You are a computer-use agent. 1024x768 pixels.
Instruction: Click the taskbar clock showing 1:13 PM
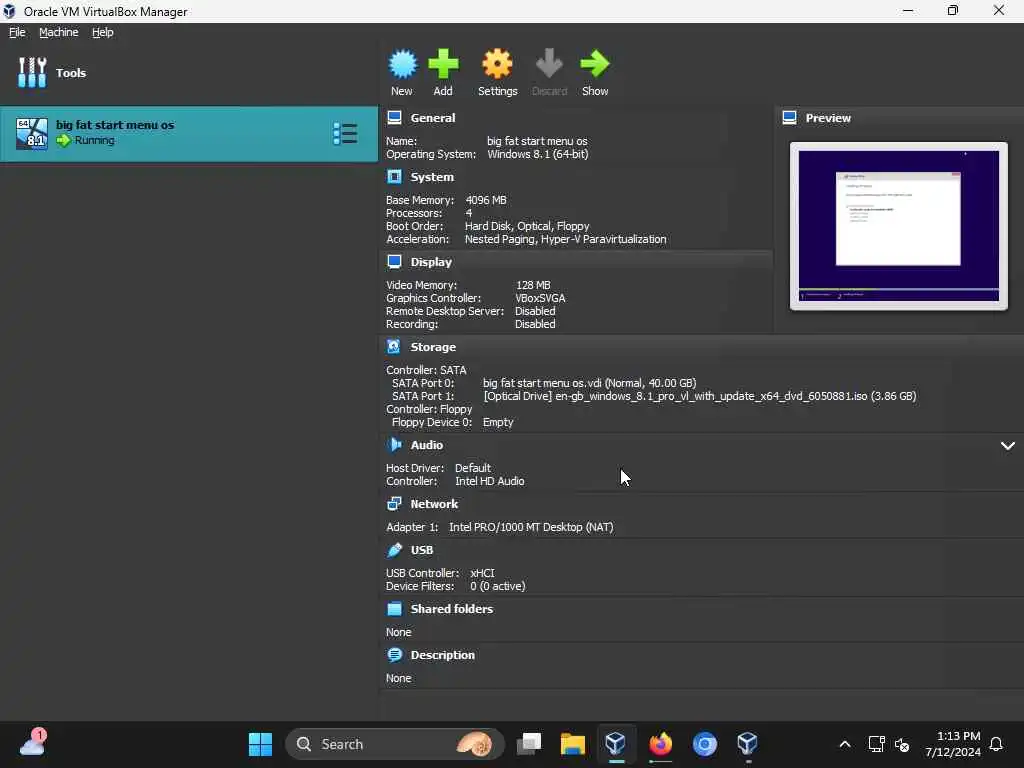[x=953, y=744]
